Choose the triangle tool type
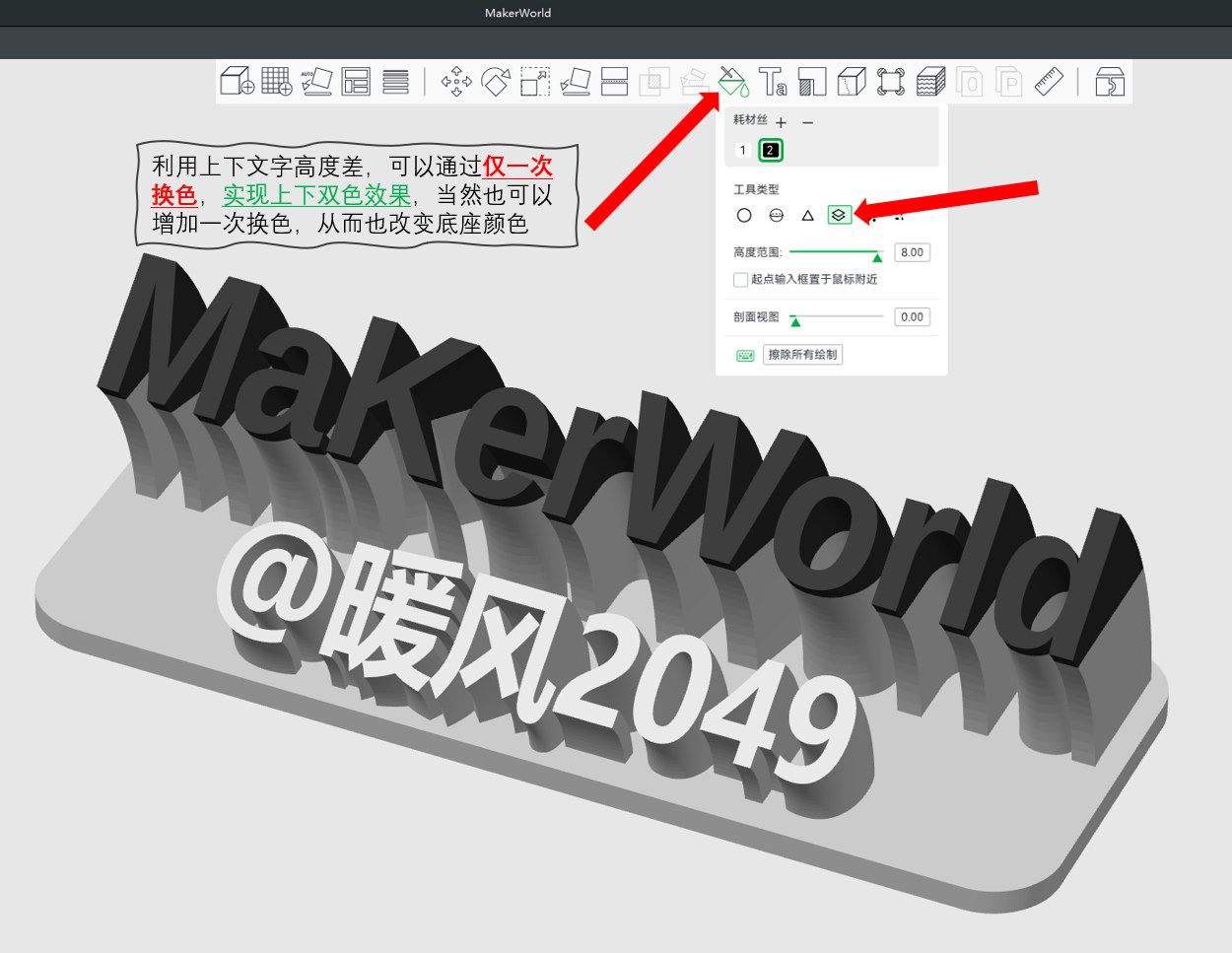The height and width of the screenshot is (953, 1232). 808,215
